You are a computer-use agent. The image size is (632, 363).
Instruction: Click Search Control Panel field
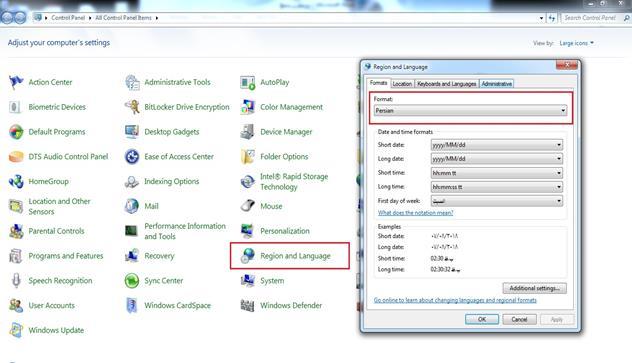click(x=590, y=18)
